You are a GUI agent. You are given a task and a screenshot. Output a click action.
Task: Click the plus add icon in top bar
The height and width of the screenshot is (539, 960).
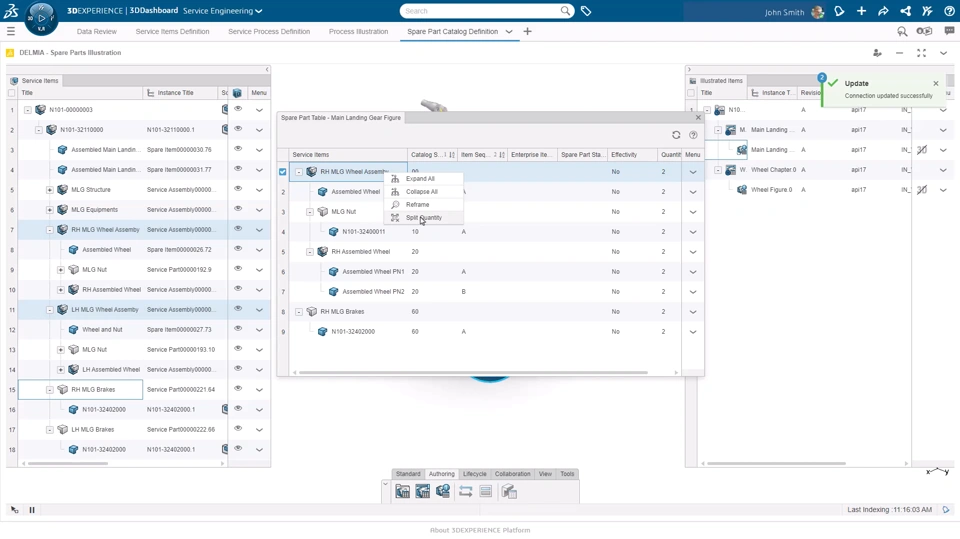pyautogui.click(x=861, y=11)
